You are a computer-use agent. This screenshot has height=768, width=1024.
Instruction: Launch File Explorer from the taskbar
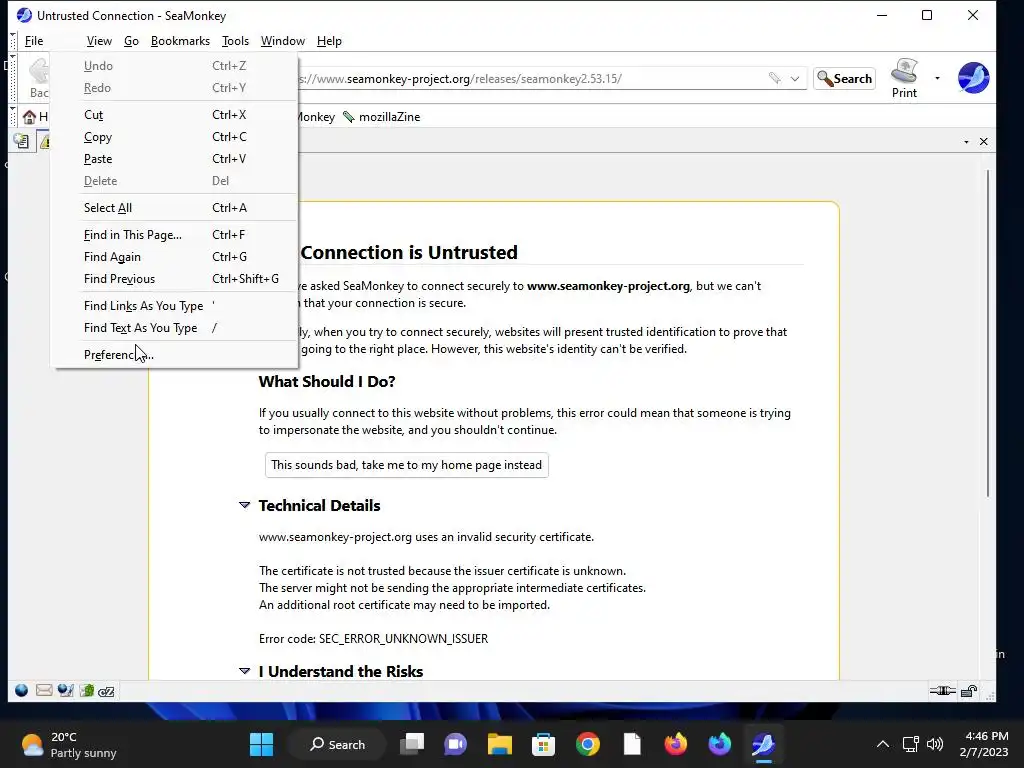point(500,744)
